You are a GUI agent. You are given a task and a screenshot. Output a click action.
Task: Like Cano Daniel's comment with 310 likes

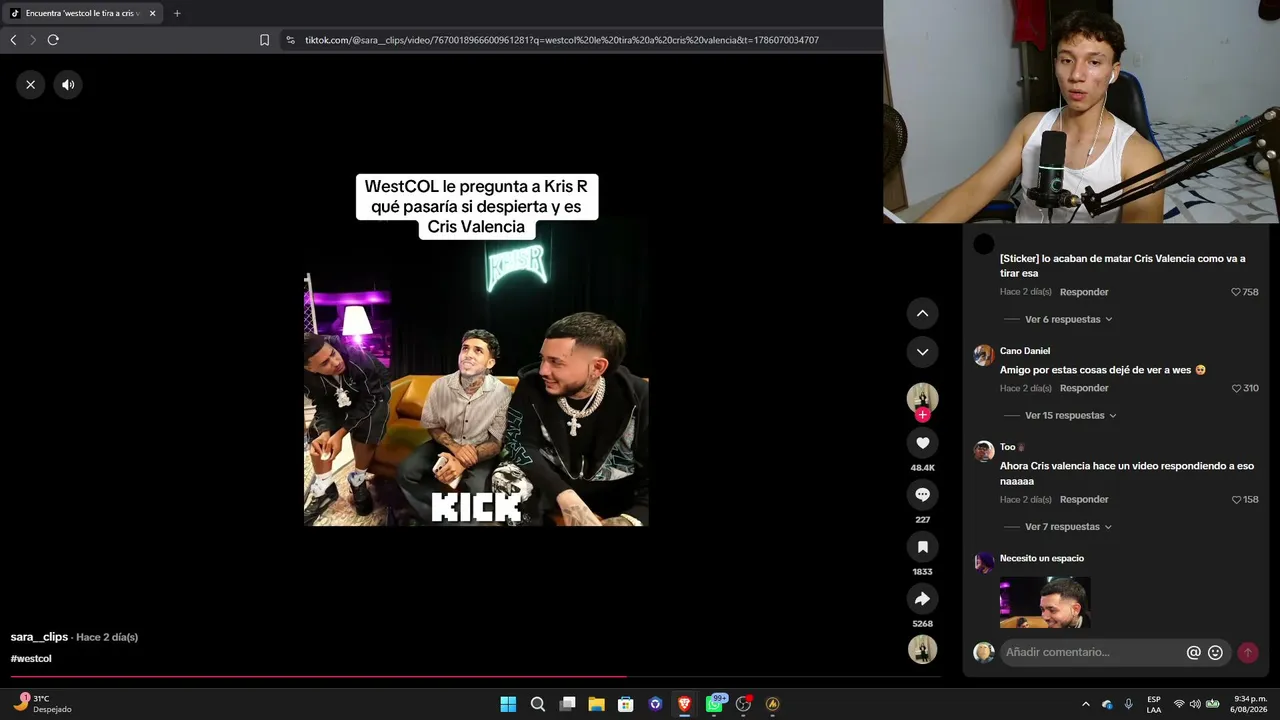1237,388
